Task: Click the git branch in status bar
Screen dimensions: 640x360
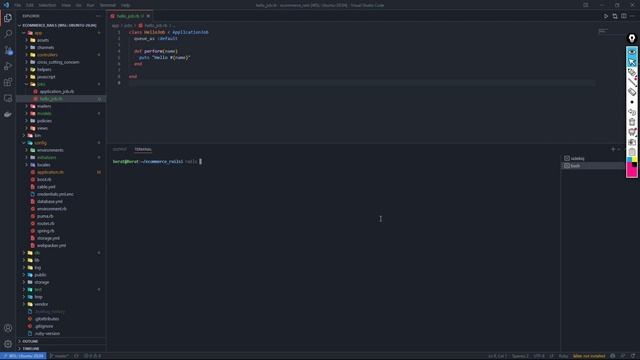Action: point(59,356)
